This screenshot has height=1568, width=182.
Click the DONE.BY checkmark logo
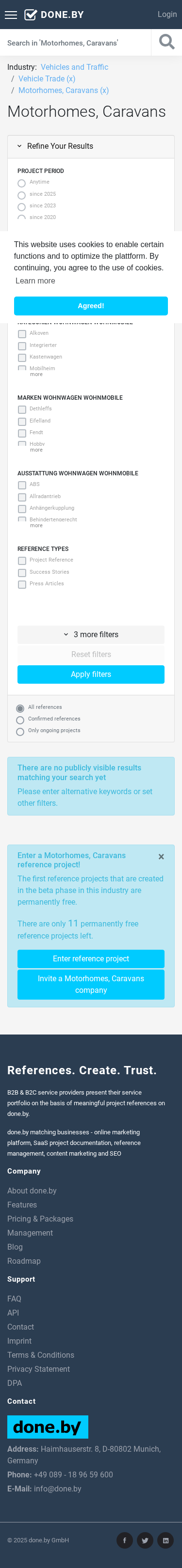(53, 15)
